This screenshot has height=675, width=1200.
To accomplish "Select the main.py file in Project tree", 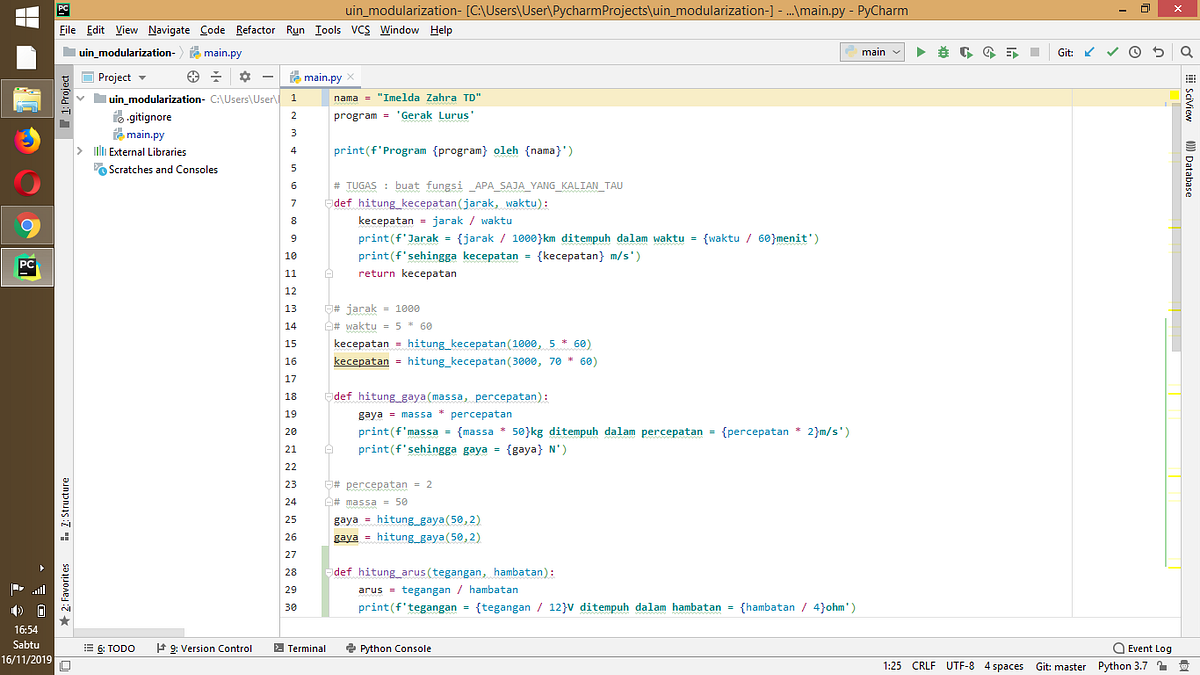I will pyautogui.click(x=146, y=134).
